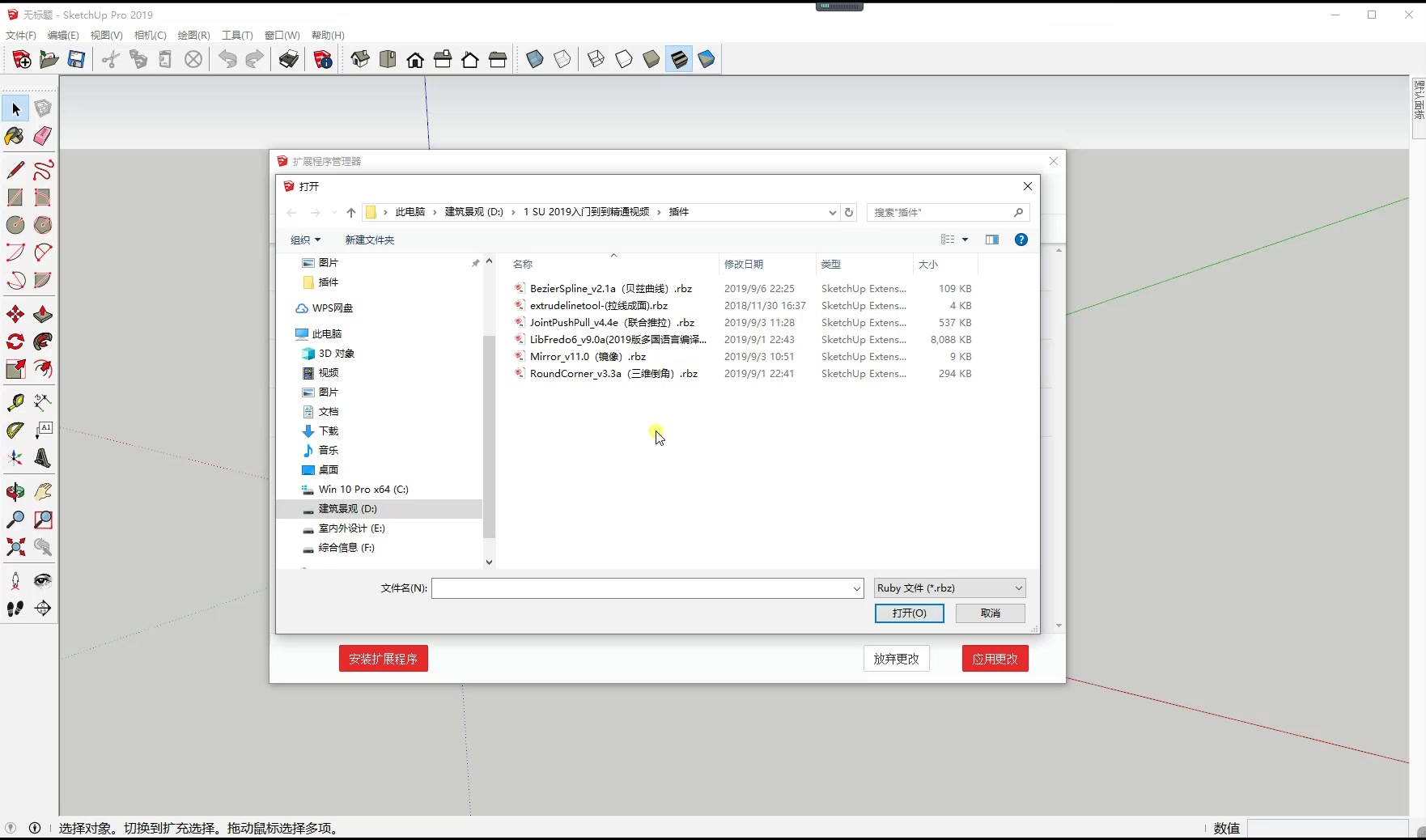Screen dimensions: 1426x840
Task: Expand the 建筑景观 (D:) breadcrumb chevron
Action: tap(513, 212)
